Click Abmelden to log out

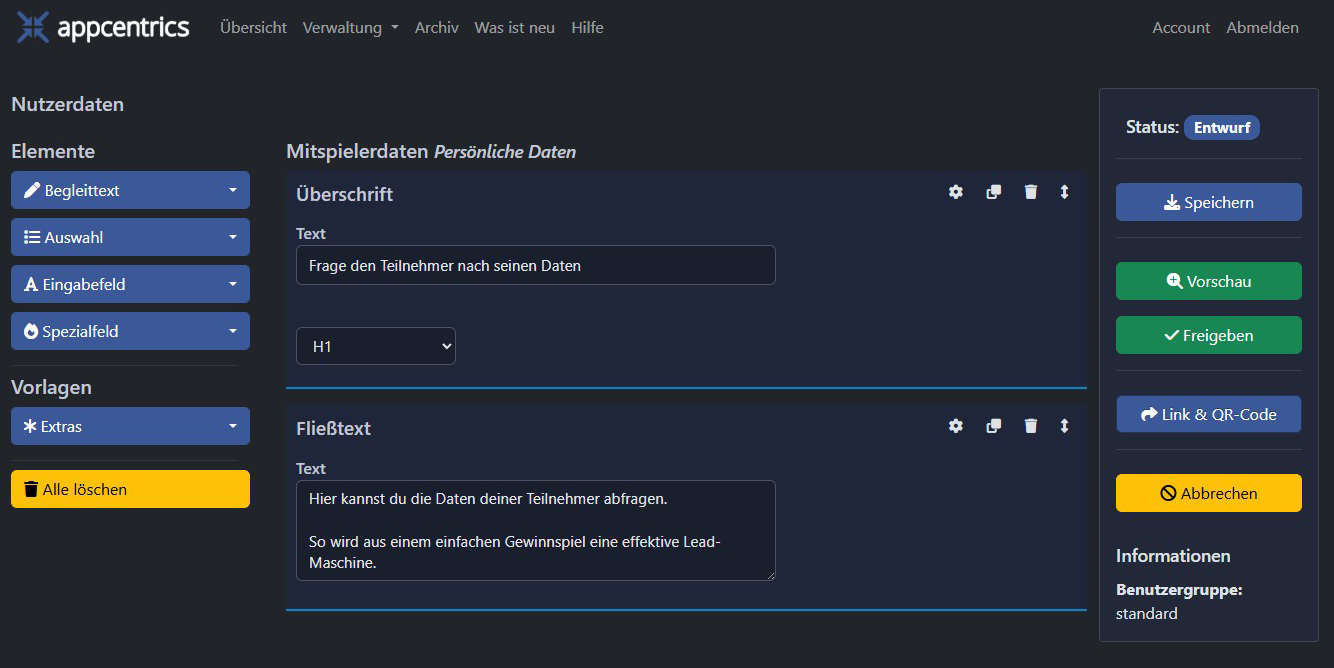(x=1262, y=28)
